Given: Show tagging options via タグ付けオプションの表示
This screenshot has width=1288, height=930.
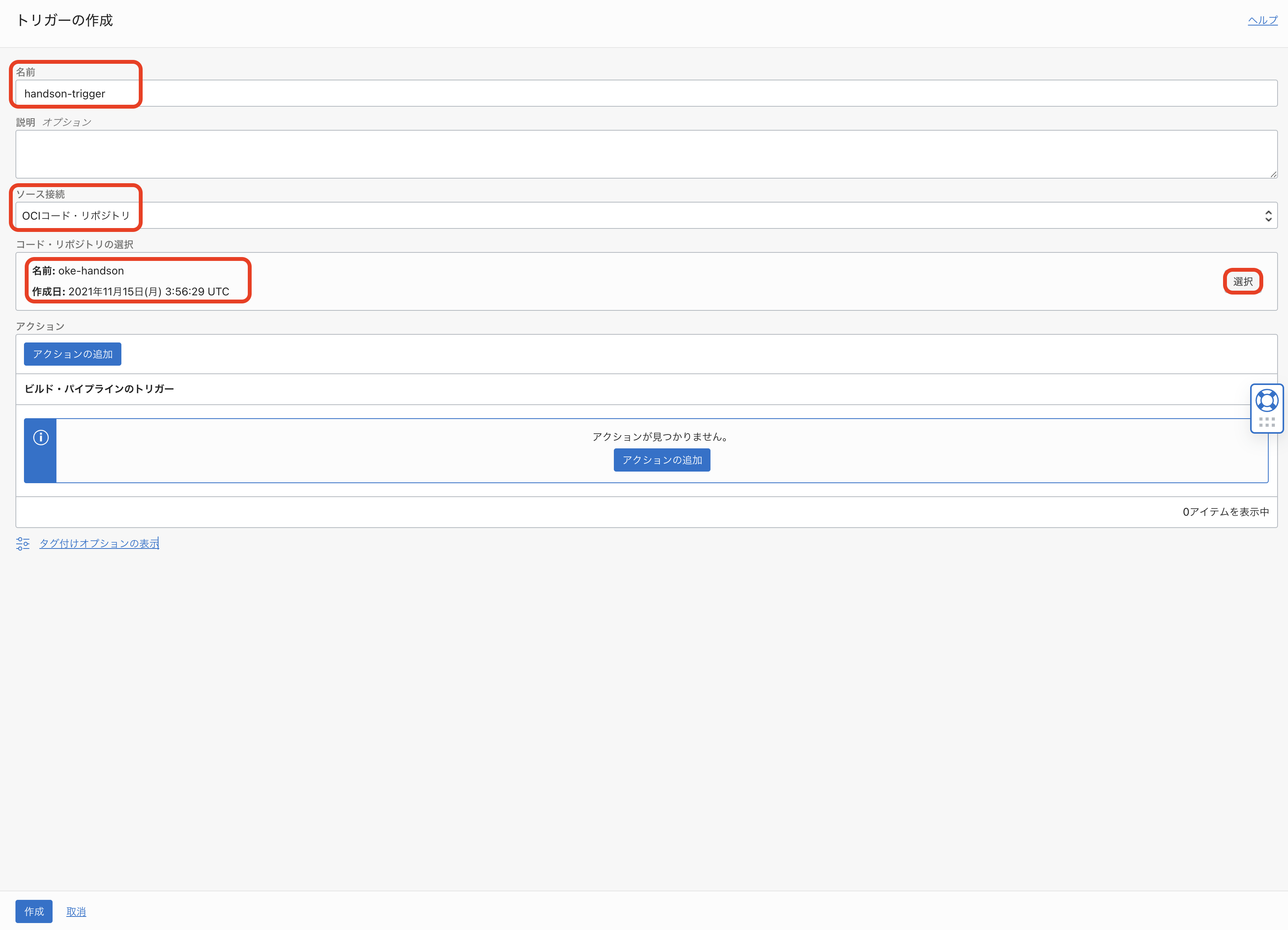Looking at the screenshot, I should pyautogui.click(x=99, y=543).
